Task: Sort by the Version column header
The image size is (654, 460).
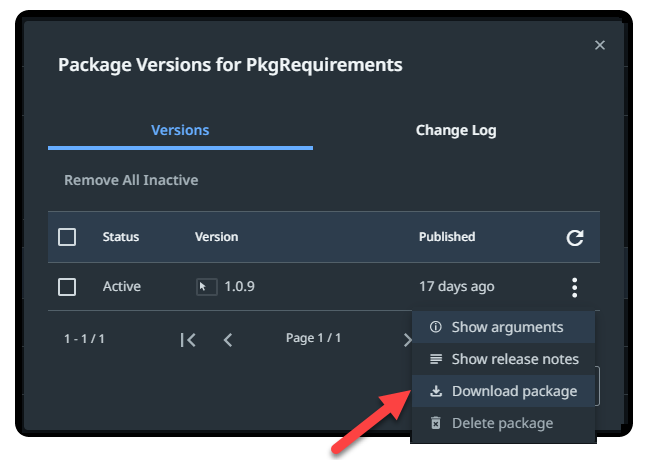Action: tap(216, 237)
